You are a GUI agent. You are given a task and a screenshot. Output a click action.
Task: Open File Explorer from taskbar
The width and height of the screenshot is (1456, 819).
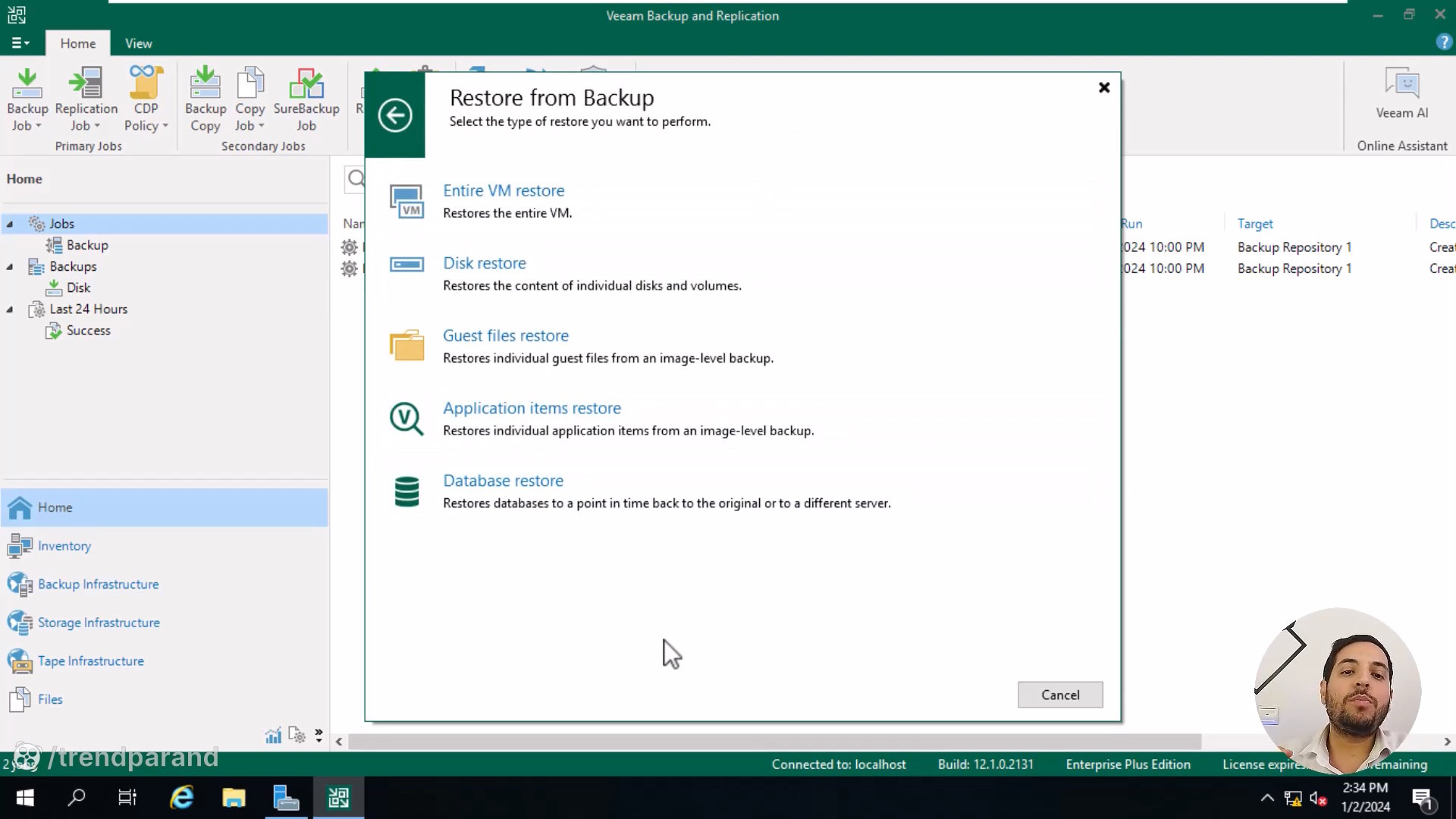[234, 798]
